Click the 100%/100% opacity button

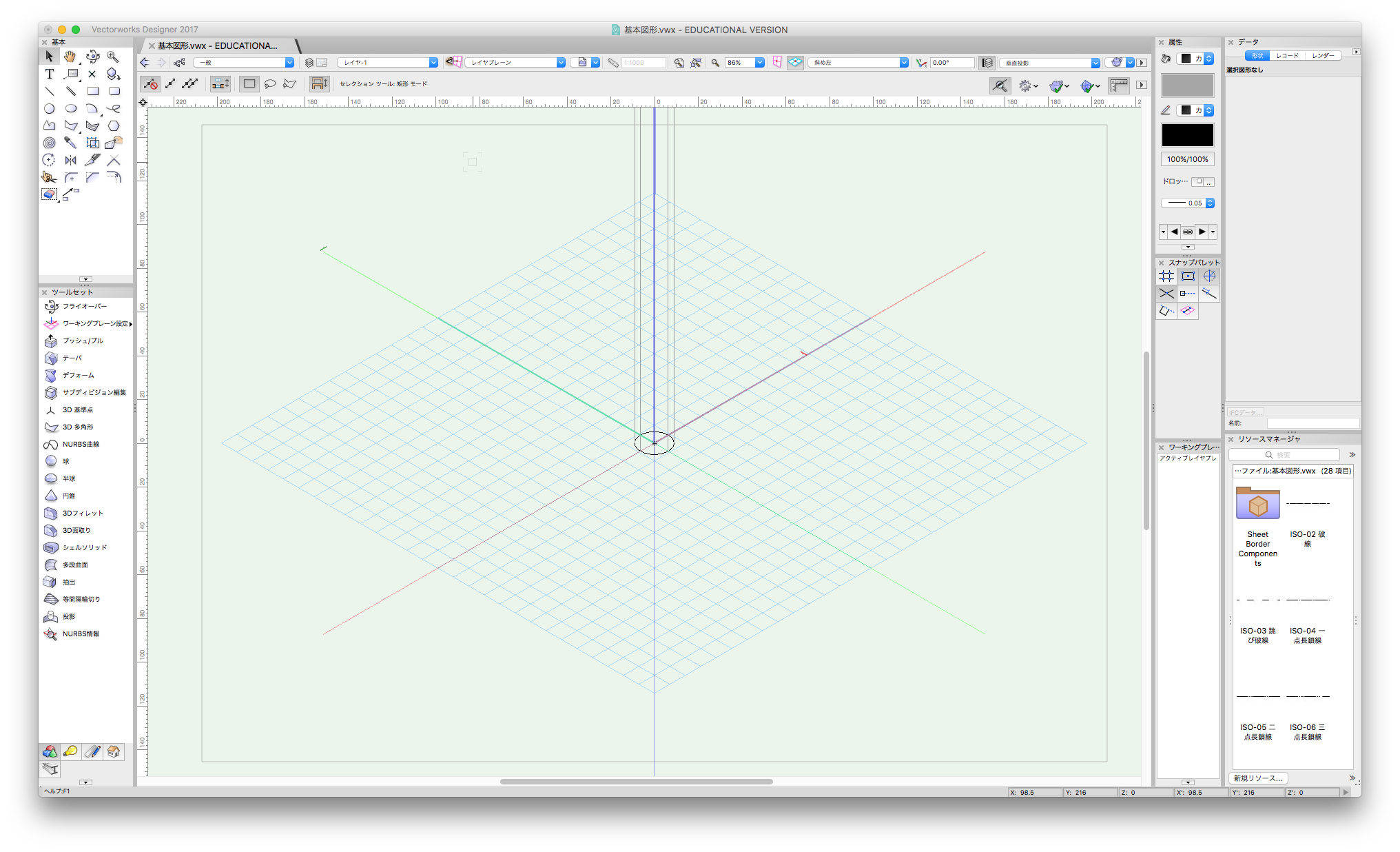[x=1188, y=159]
